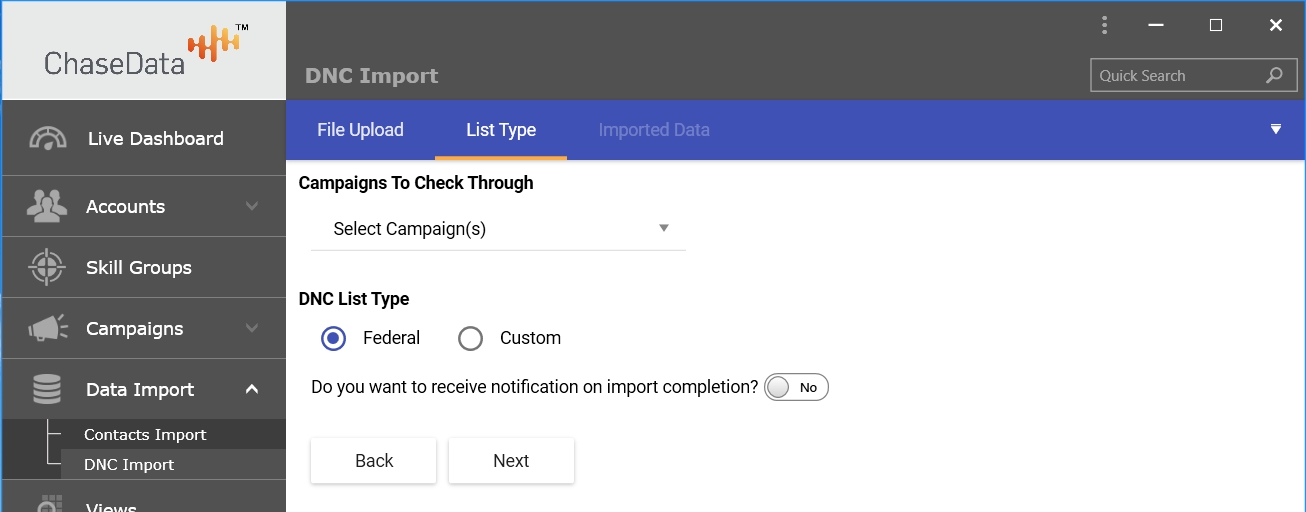Expand the Campaigns menu chevron

(252, 328)
